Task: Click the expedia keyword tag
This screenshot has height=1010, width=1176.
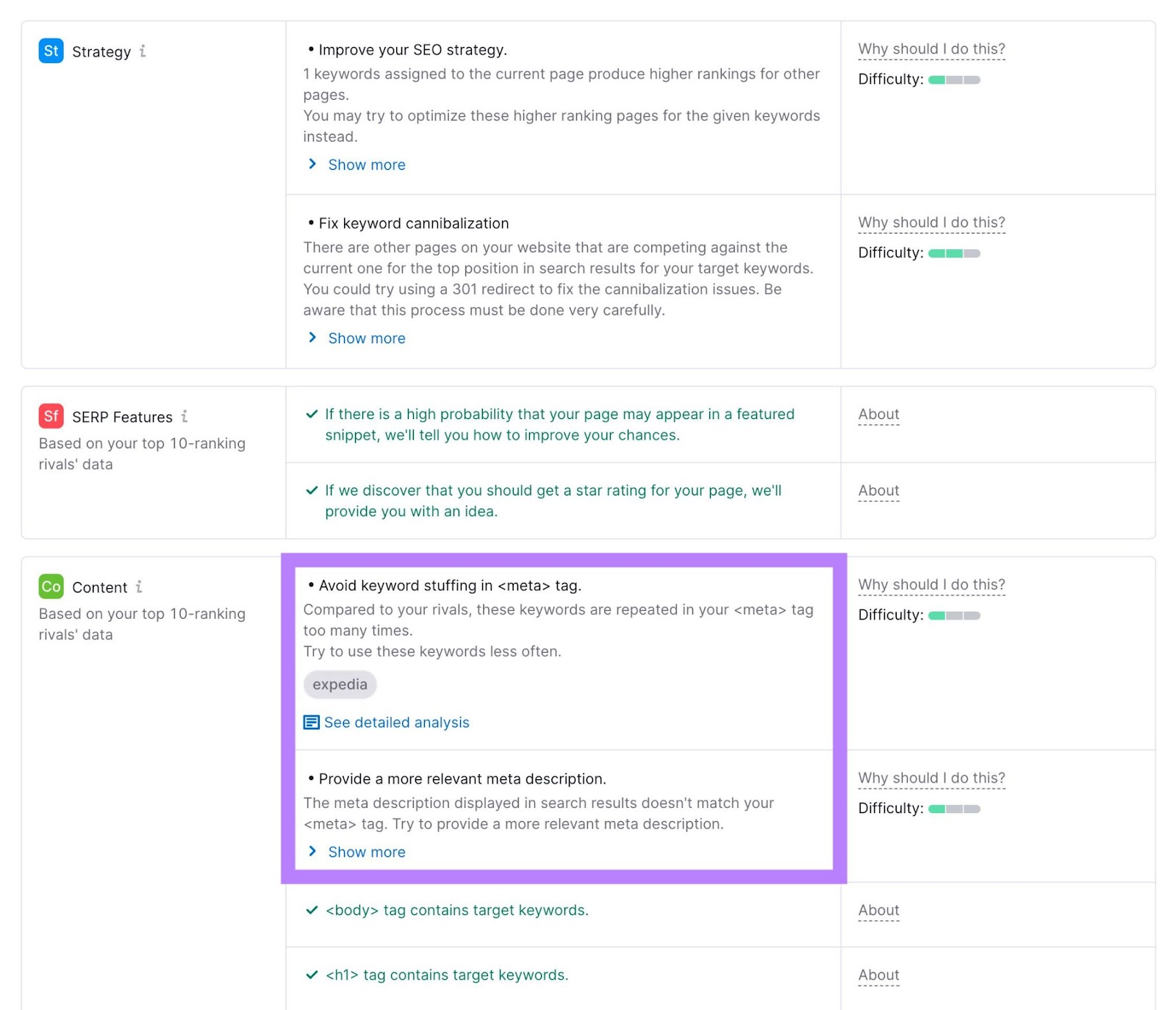Action: (x=340, y=684)
